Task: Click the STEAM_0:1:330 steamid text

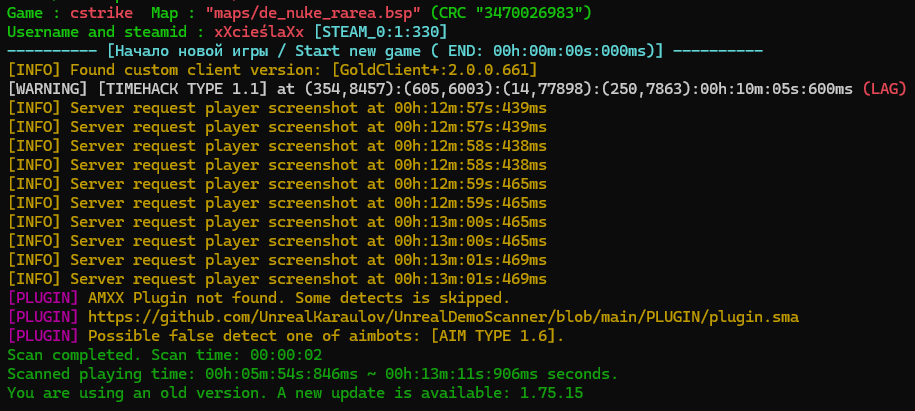Action: coord(380,32)
